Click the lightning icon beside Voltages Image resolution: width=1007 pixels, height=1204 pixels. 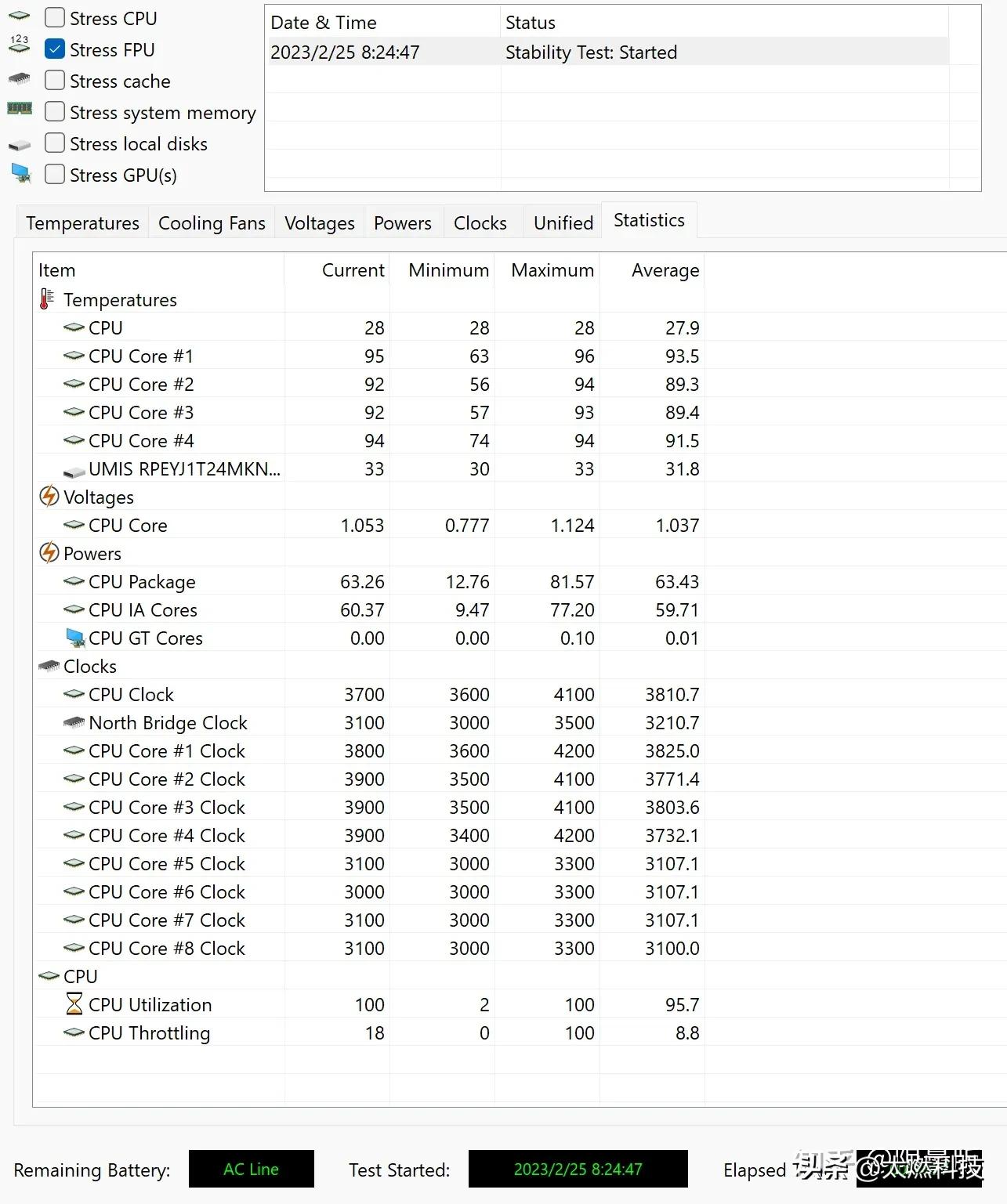tap(49, 497)
